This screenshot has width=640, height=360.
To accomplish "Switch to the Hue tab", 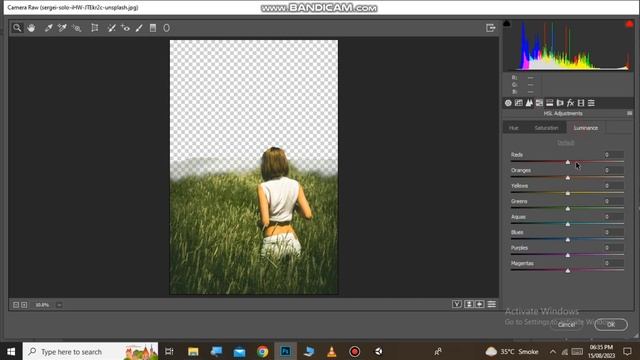I will coord(513,128).
